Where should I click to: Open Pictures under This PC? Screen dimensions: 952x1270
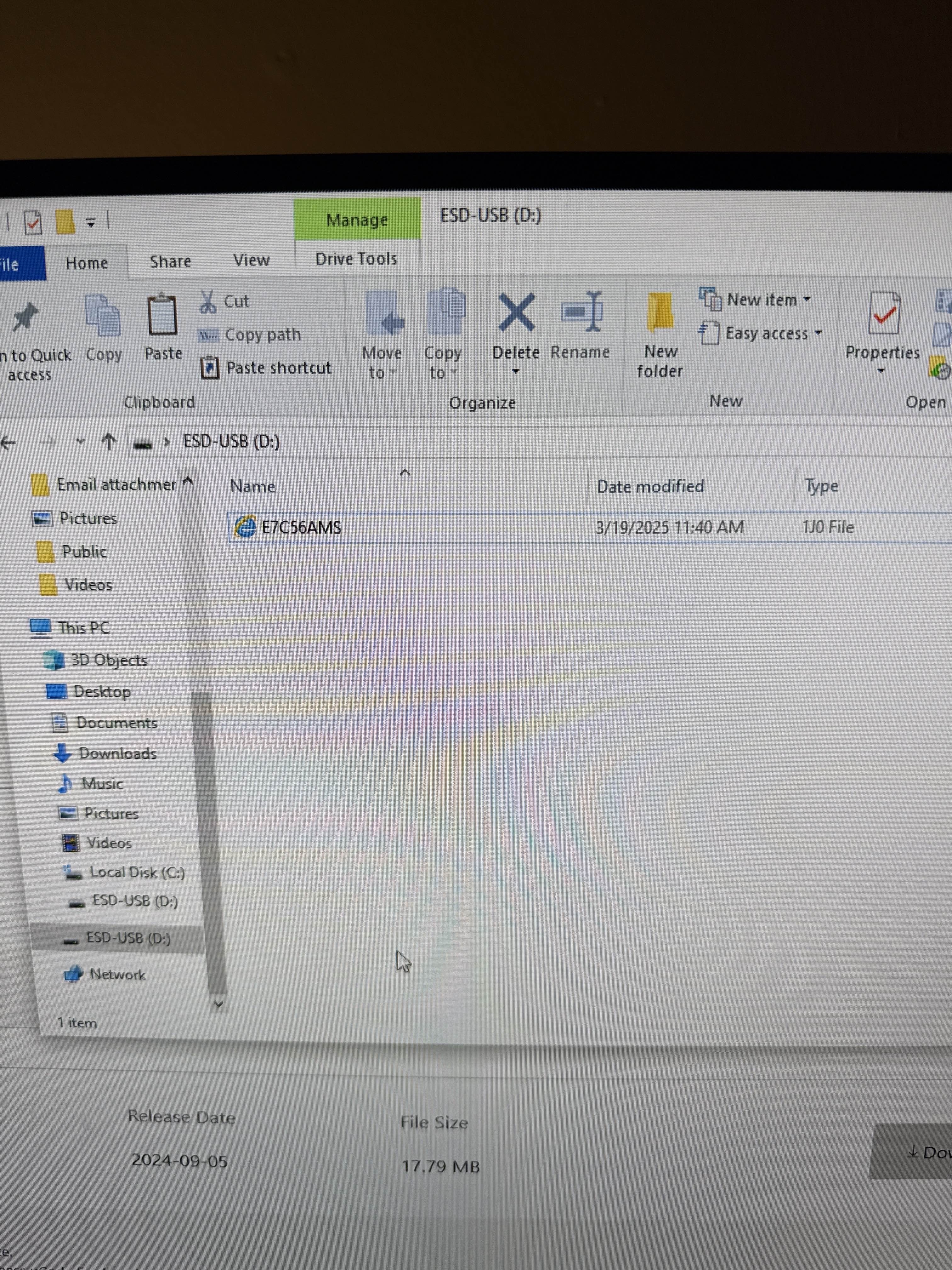pyautogui.click(x=99, y=814)
